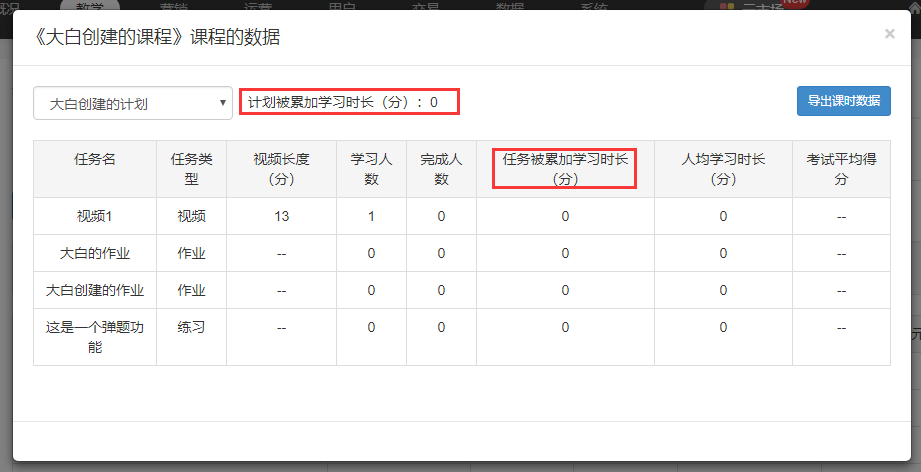Click the 完成人数 column header
This screenshot has height=472, width=921.
[441, 169]
